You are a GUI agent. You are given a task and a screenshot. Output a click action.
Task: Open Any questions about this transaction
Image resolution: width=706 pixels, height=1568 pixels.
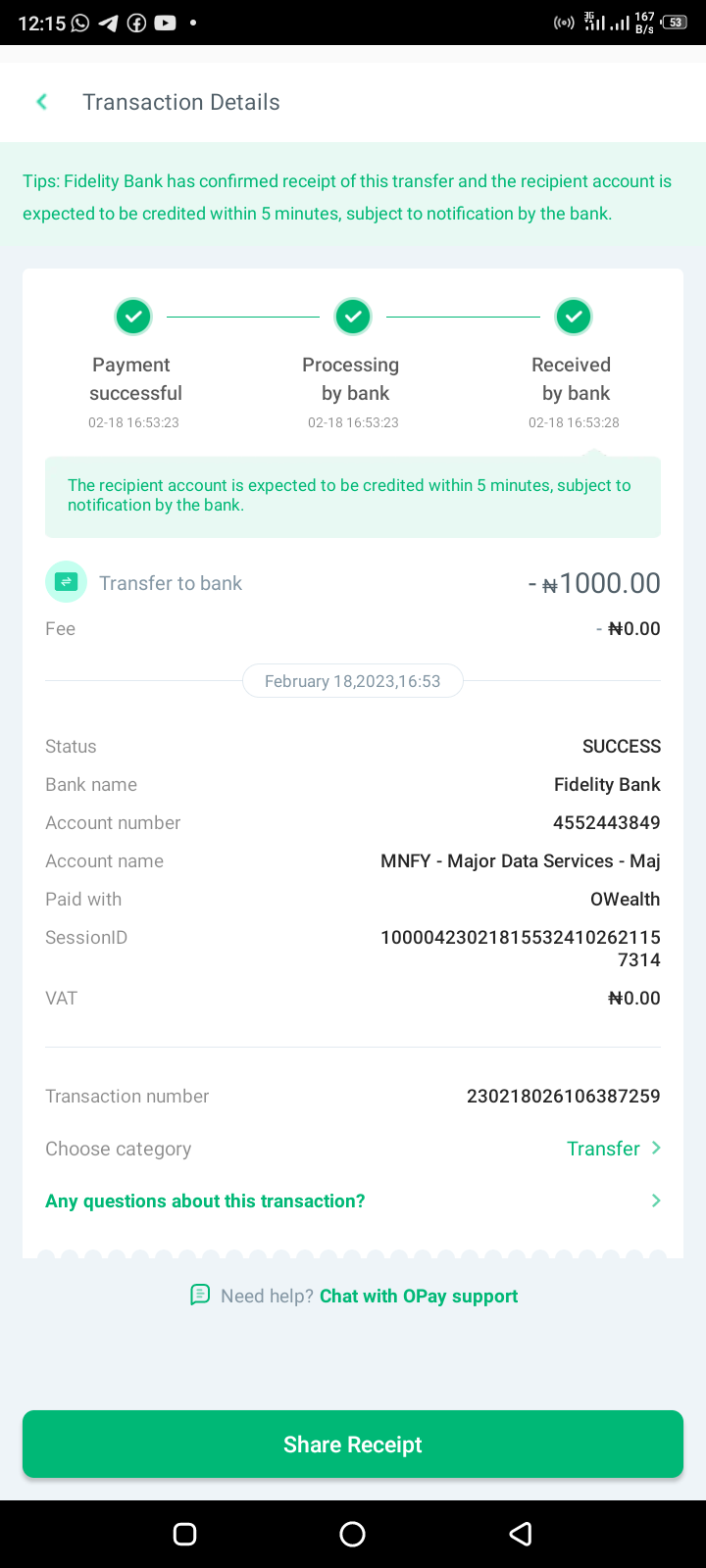[x=205, y=1201]
